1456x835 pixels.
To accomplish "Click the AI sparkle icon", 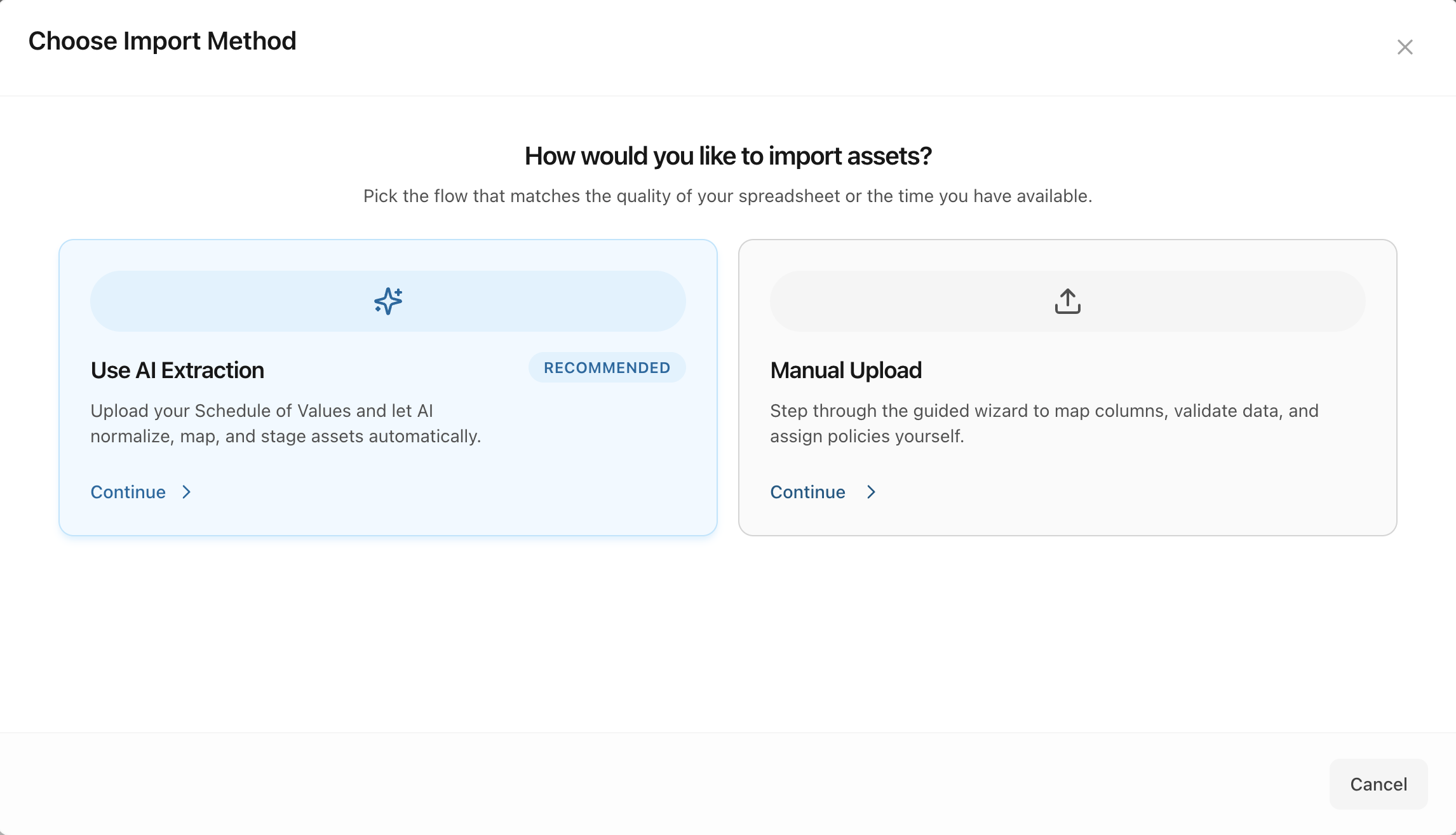I will point(388,301).
